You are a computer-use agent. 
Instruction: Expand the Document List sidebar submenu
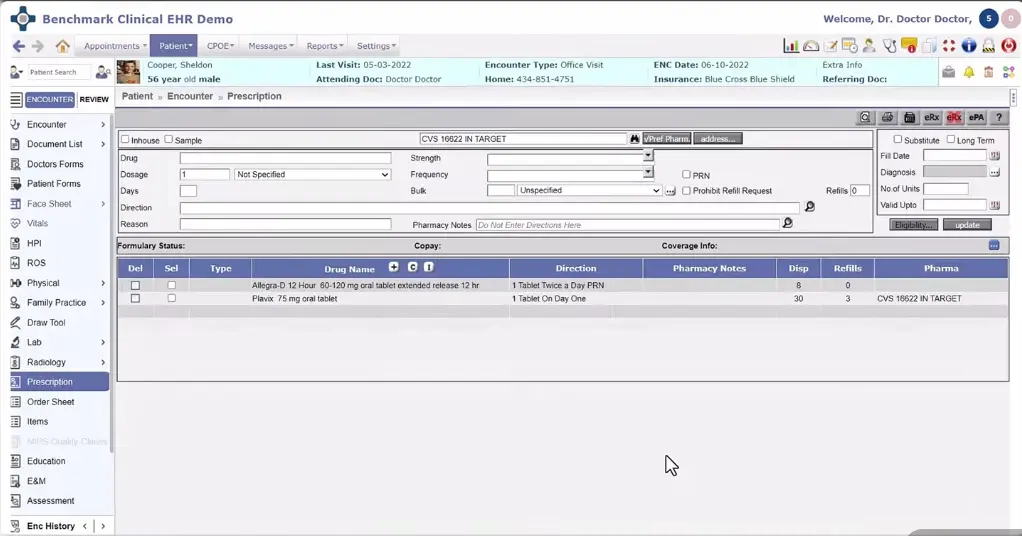[103, 144]
